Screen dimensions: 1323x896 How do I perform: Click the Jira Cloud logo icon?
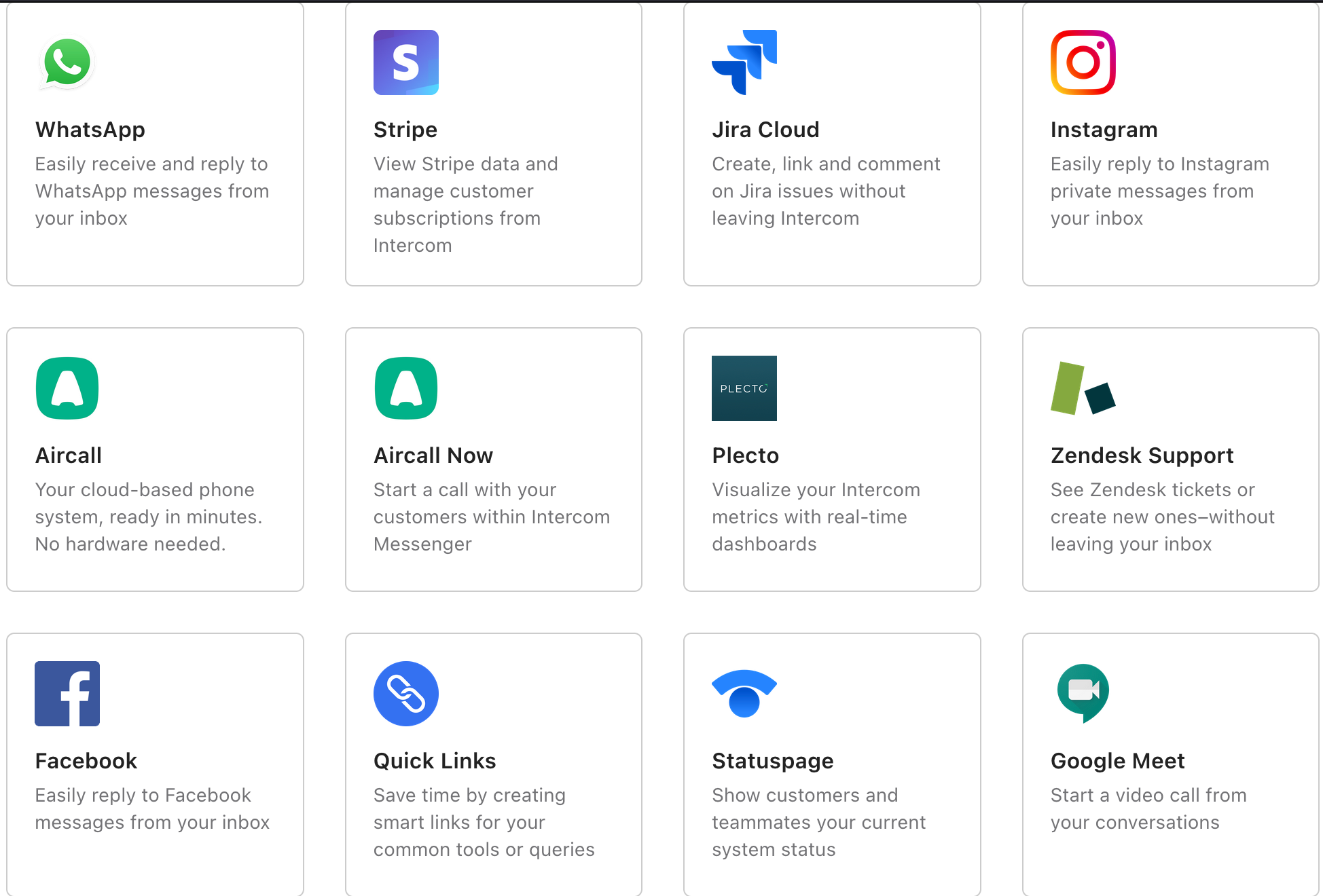[744, 62]
